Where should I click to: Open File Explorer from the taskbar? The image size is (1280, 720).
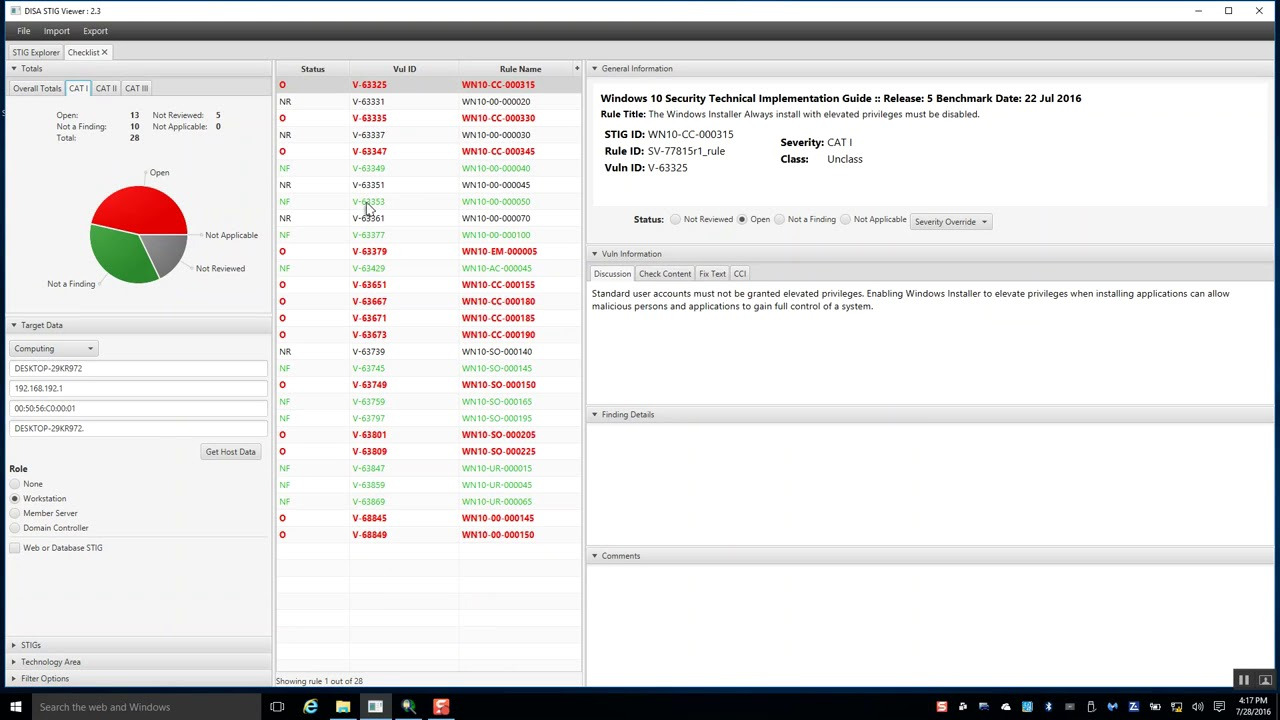[x=343, y=707]
